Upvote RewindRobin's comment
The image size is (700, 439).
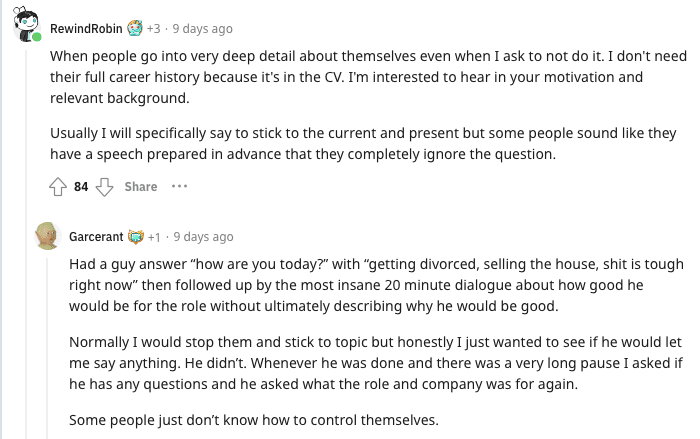(58, 187)
